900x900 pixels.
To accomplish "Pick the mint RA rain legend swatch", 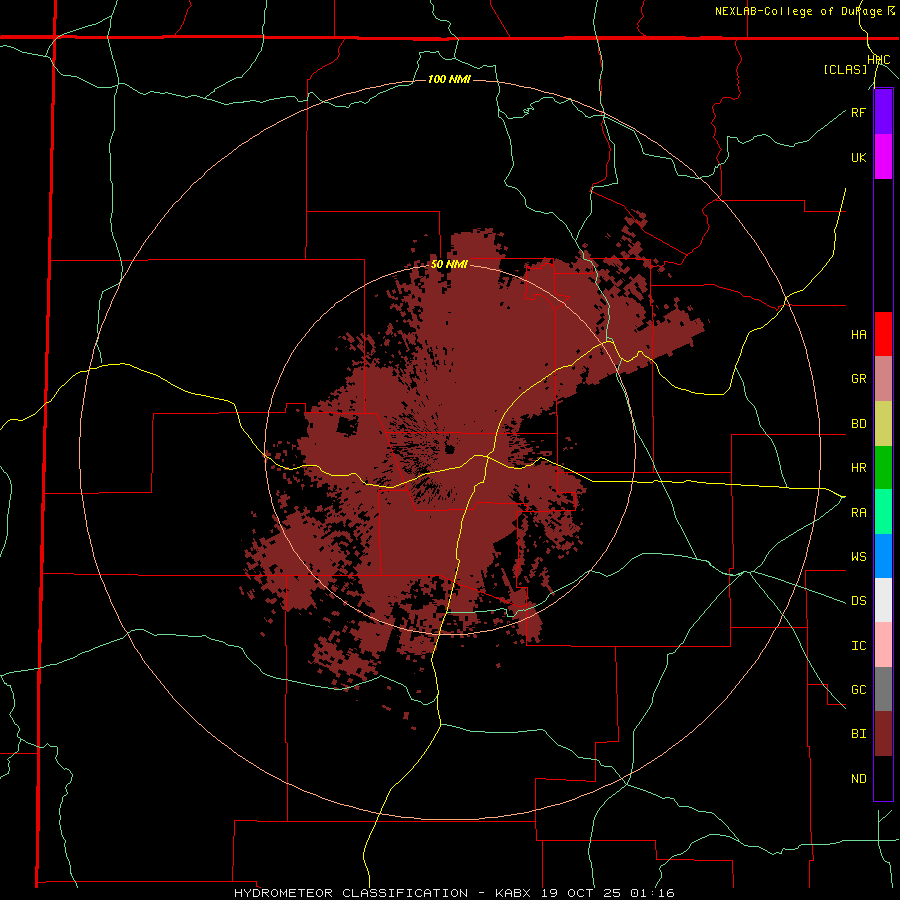I will click(x=883, y=512).
